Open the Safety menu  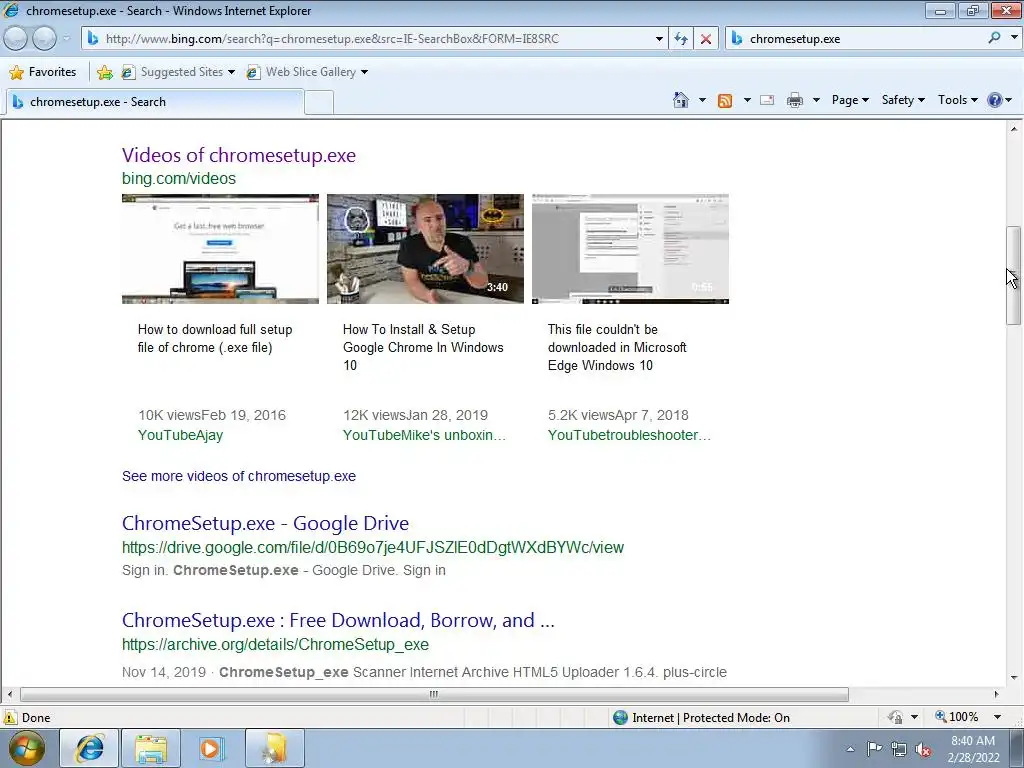(903, 100)
